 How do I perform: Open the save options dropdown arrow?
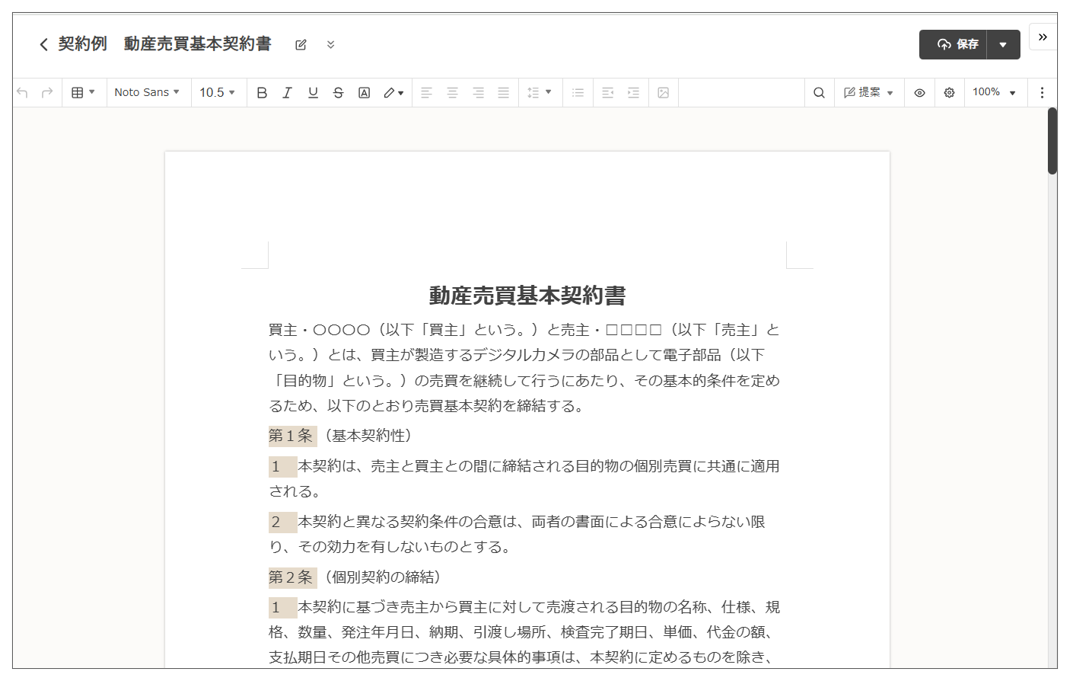pyautogui.click(x=1003, y=45)
